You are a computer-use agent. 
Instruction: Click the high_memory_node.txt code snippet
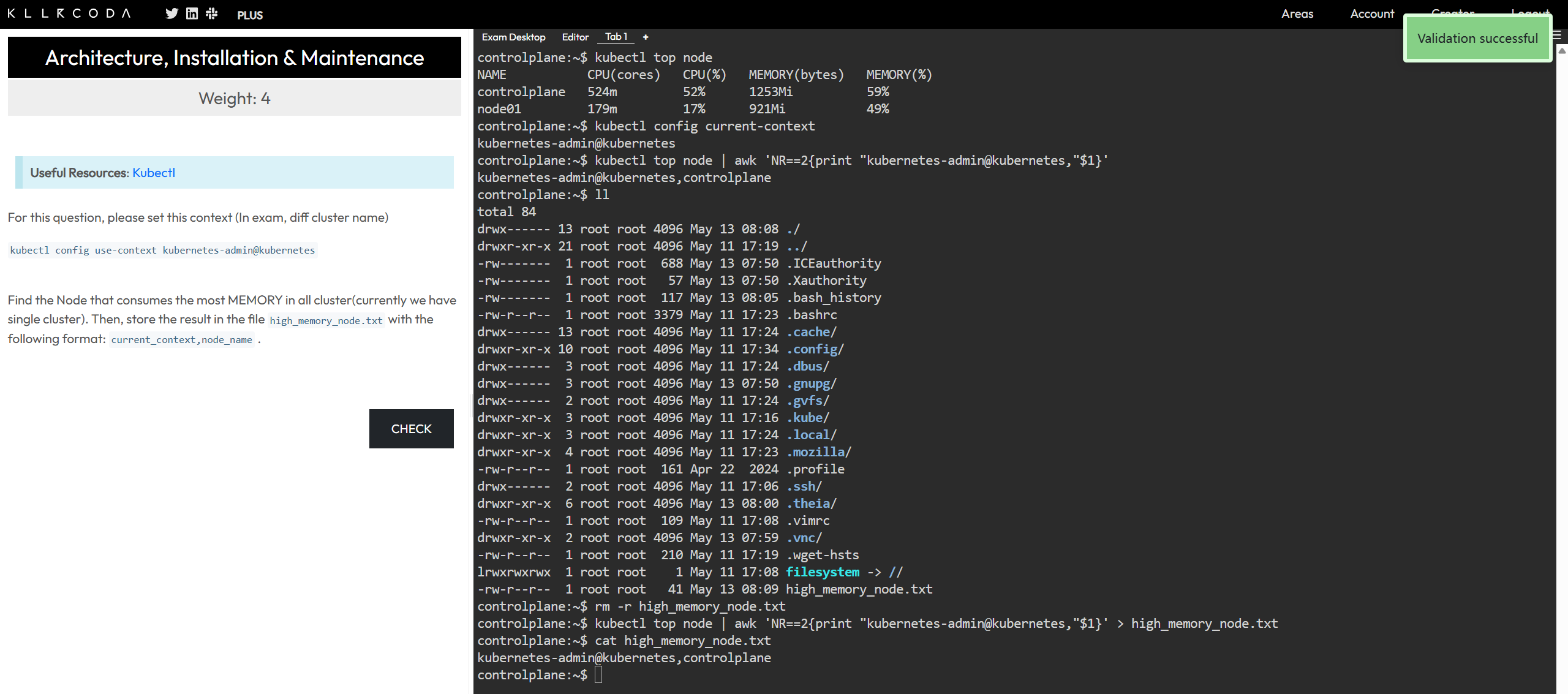[326, 320]
